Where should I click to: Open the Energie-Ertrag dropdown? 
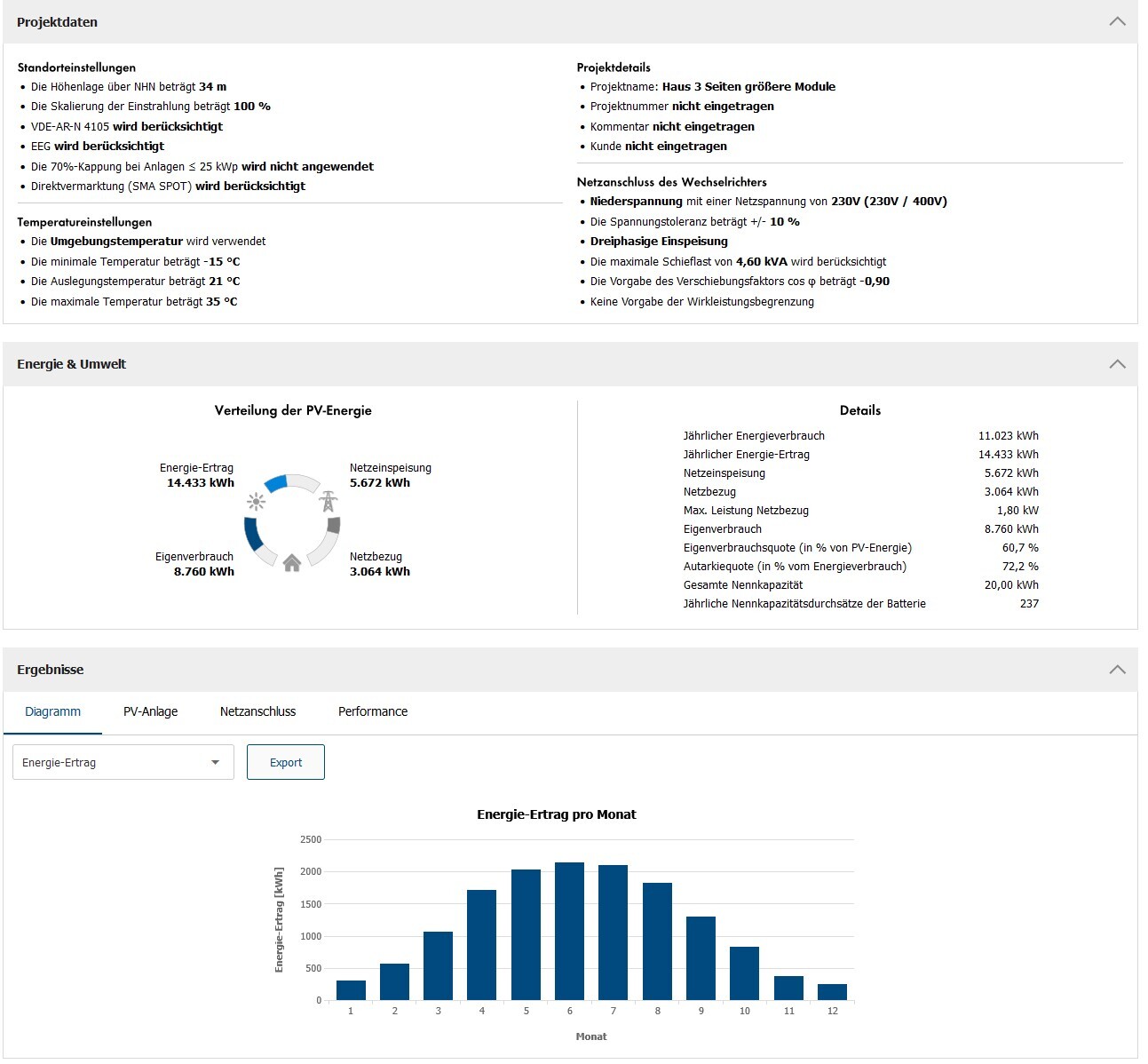coord(123,762)
